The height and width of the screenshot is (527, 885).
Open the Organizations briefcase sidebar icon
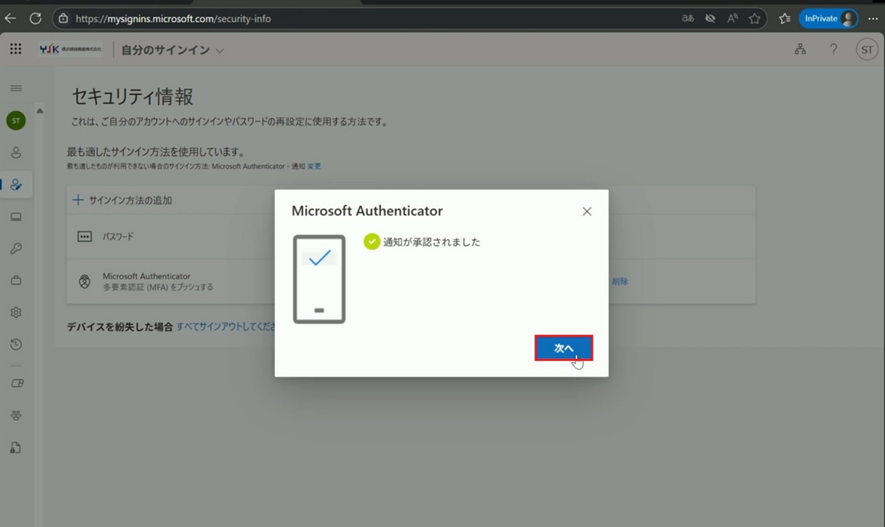[16, 281]
